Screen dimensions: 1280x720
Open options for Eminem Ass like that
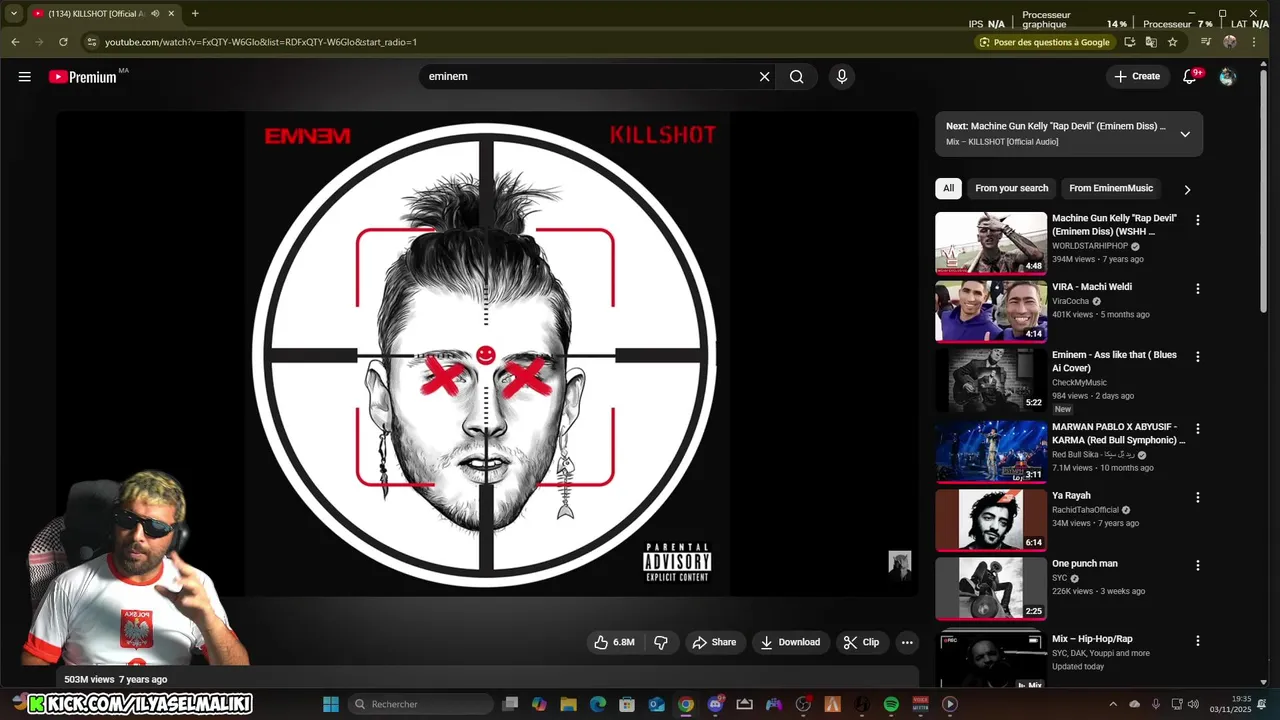click(x=1198, y=357)
